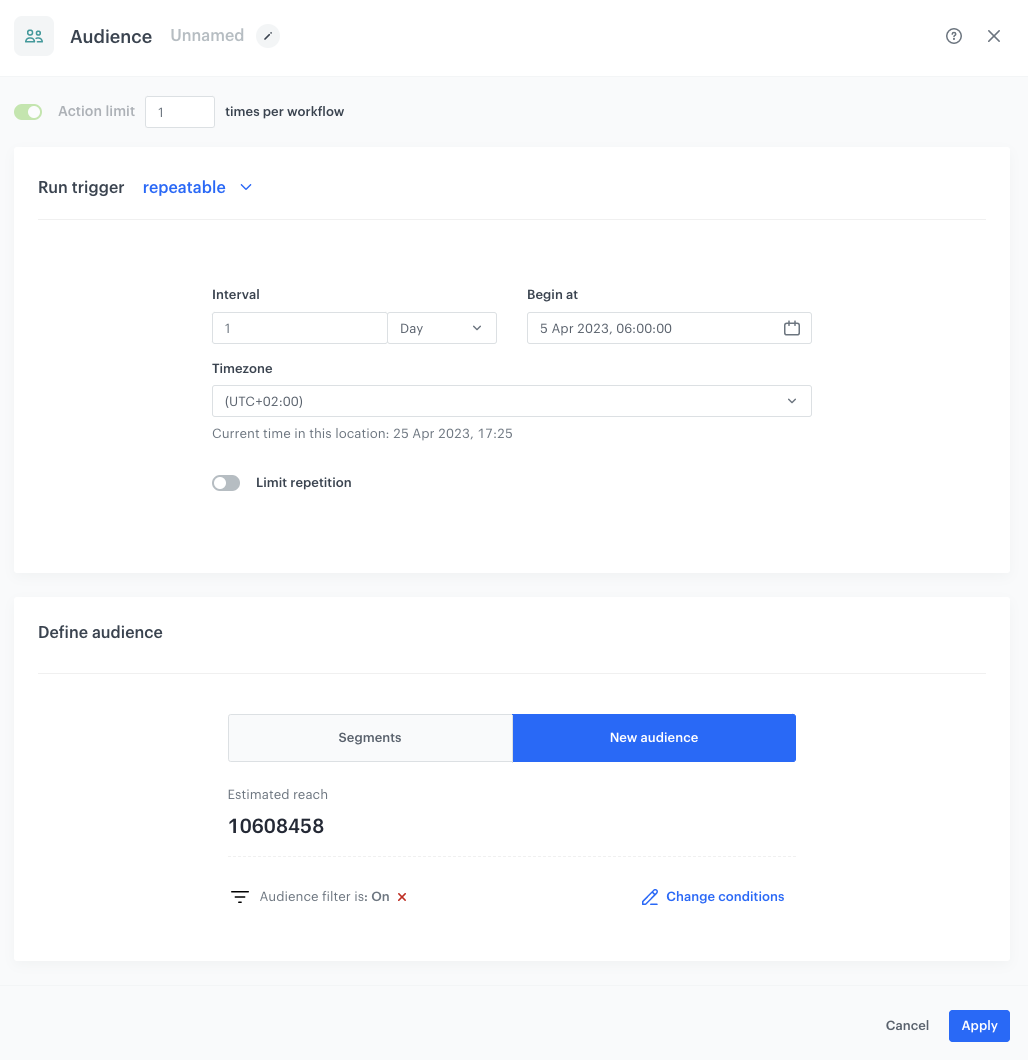
Task: Close the Audience panel with X
Action: [x=994, y=36]
